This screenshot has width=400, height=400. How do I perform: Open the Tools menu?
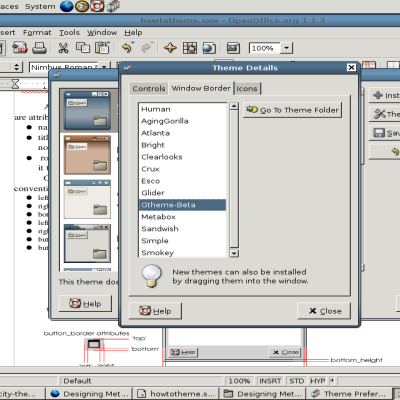pyautogui.click(x=69, y=33)
